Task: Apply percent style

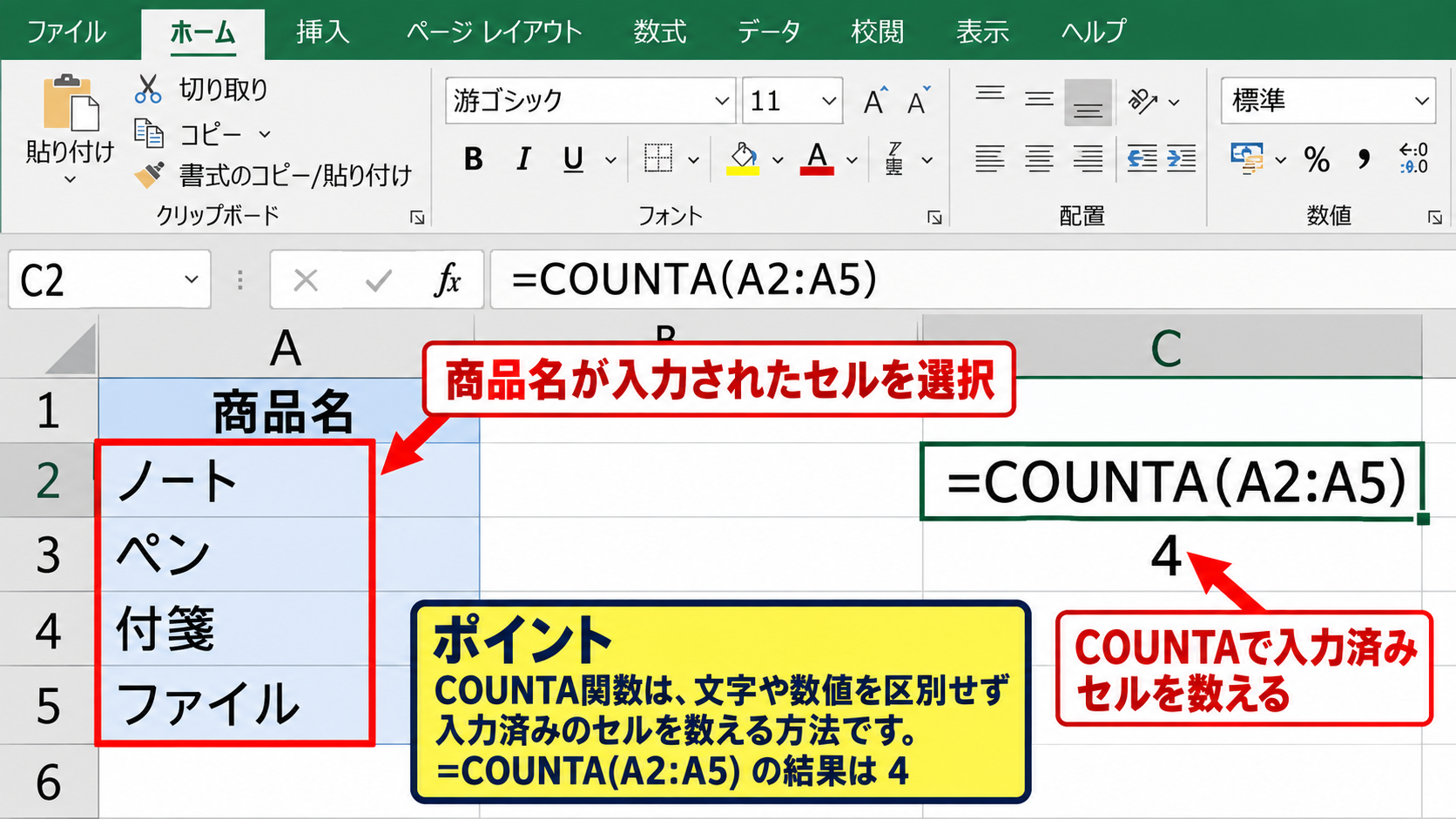Action: coord(1317,159)
